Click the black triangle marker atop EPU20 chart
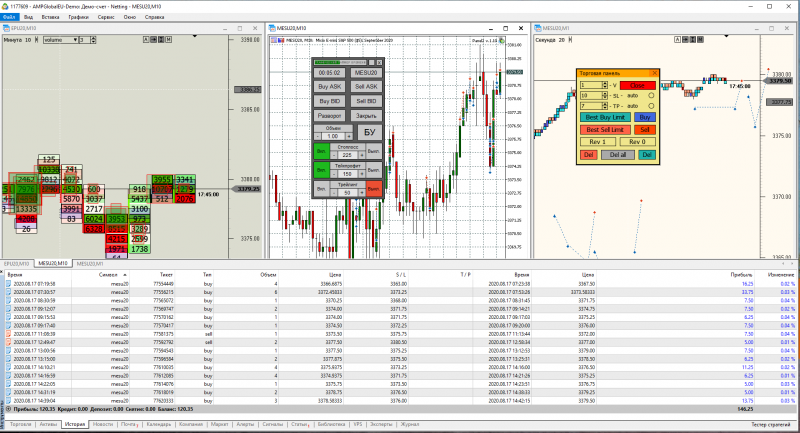Screen dimensions: 800x433 point(194,36)
